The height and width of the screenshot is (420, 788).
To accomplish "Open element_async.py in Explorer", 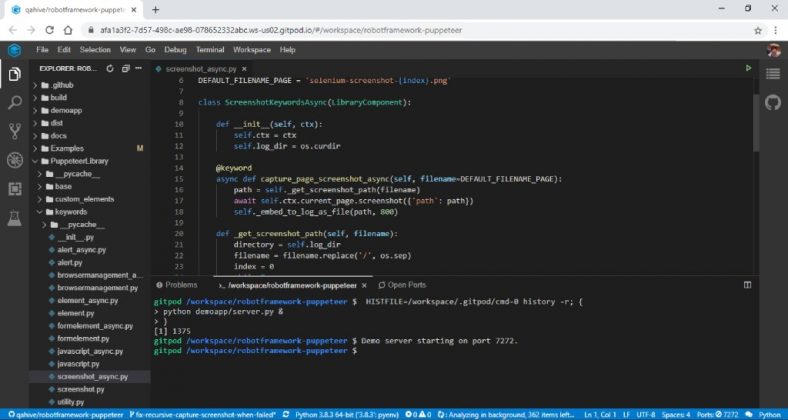I will click(x=87, y=300).
